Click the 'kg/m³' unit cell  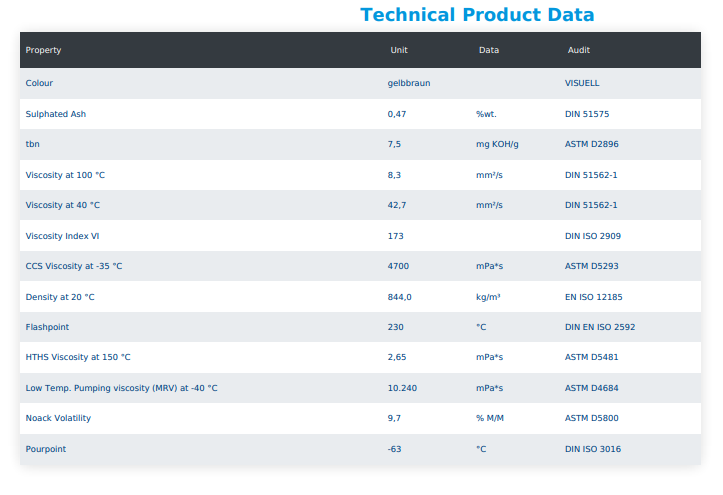[488, 297]
